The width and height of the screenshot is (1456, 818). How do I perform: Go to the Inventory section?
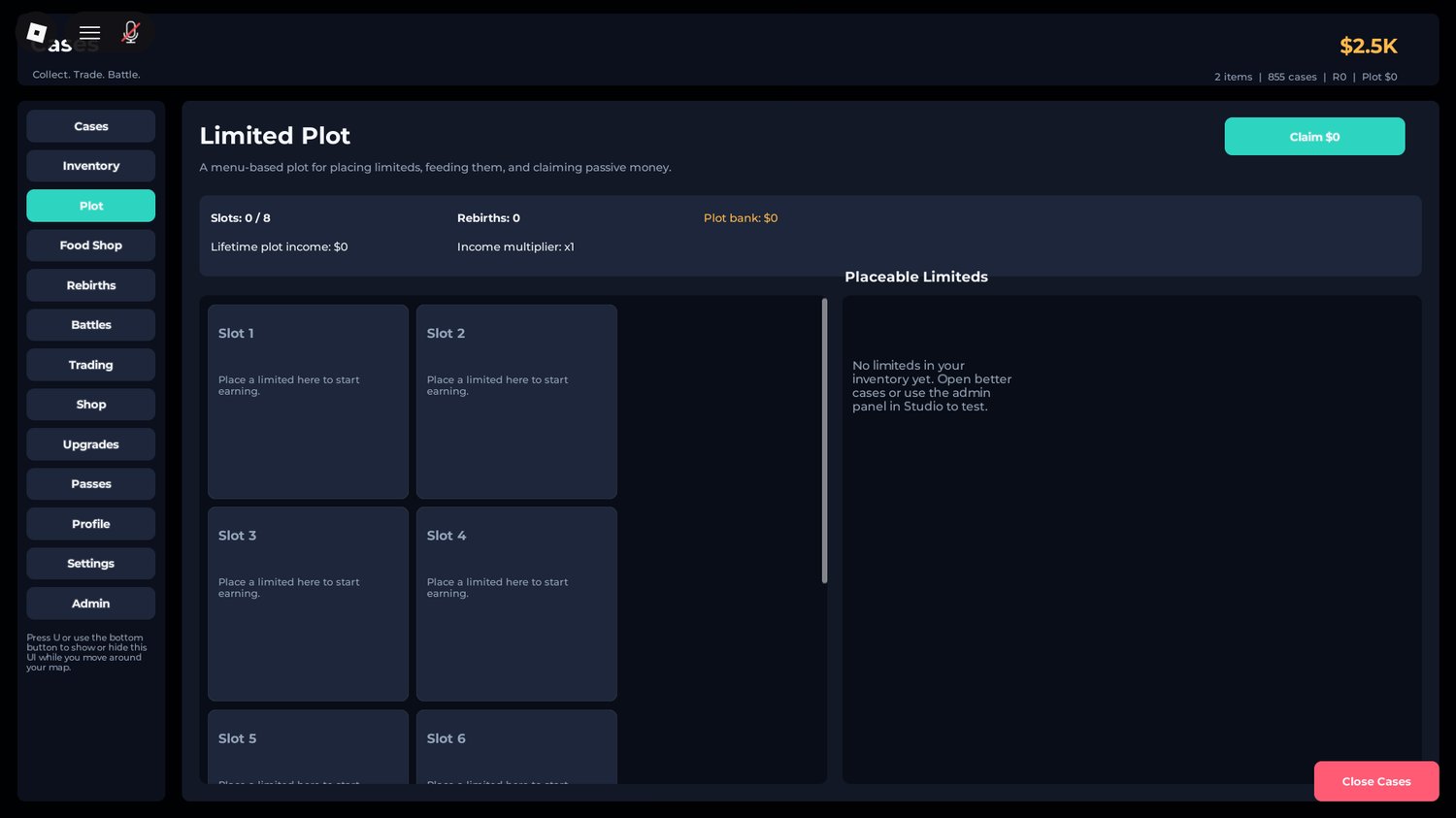(91, 166)
